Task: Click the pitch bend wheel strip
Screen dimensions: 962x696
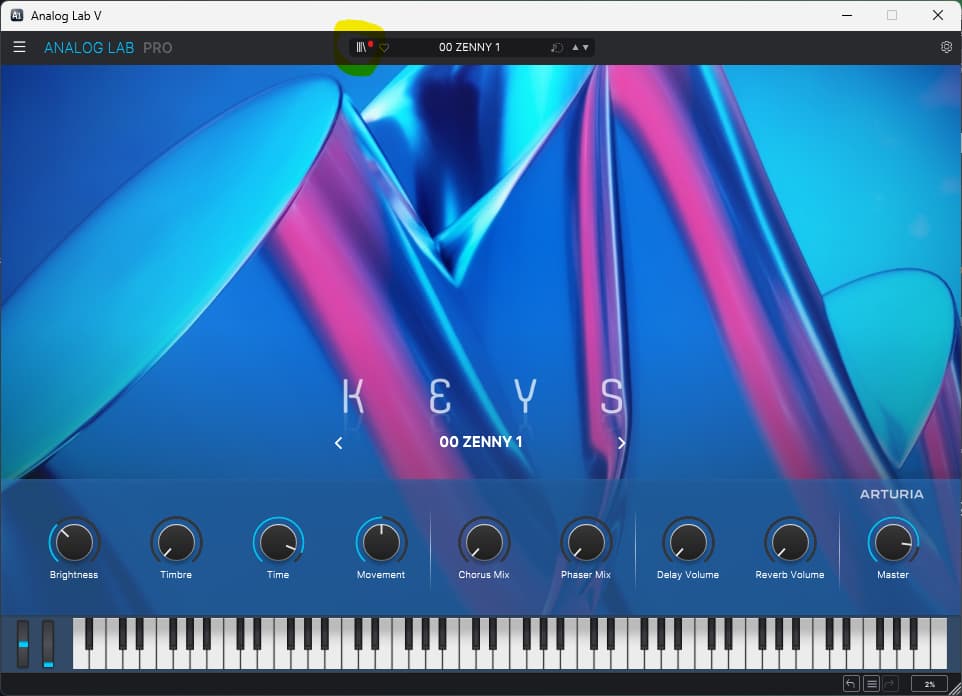Action: pyautogui.click(x=23, y=644)
